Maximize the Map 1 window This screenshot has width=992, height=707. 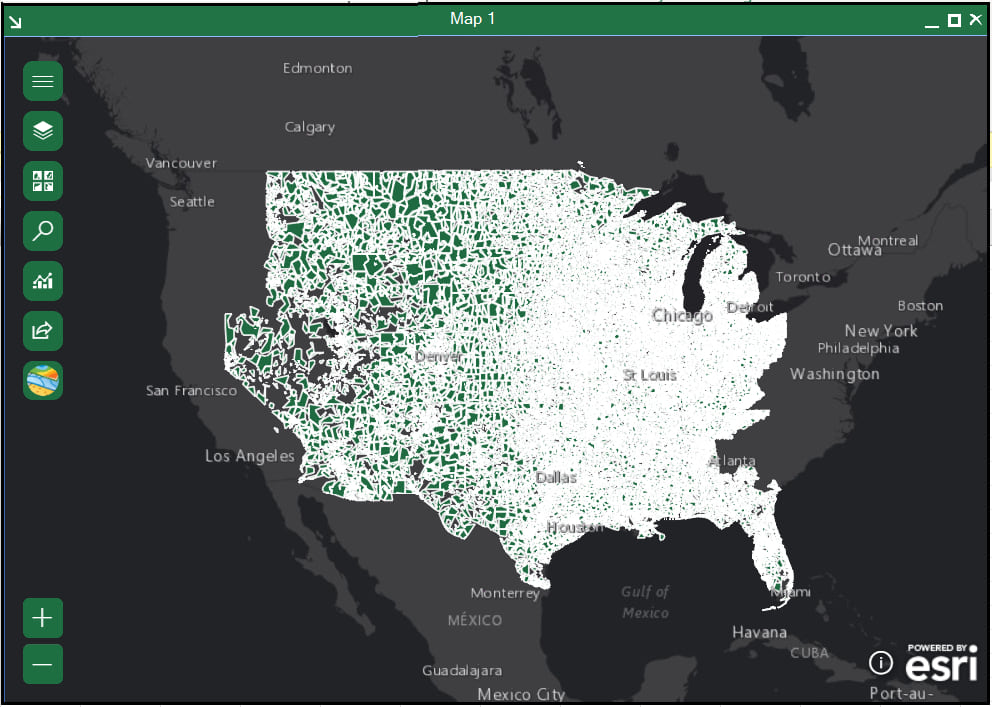point(954,18)
